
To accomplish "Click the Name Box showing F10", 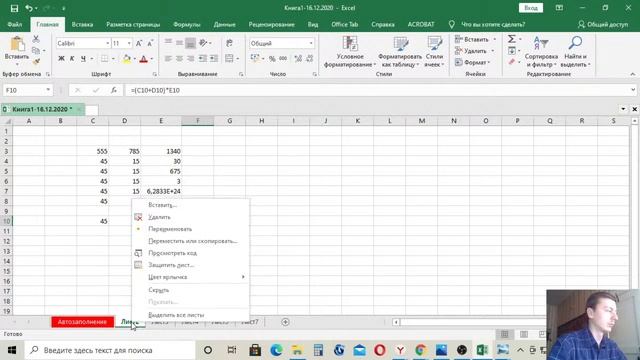I will point(27,90).
